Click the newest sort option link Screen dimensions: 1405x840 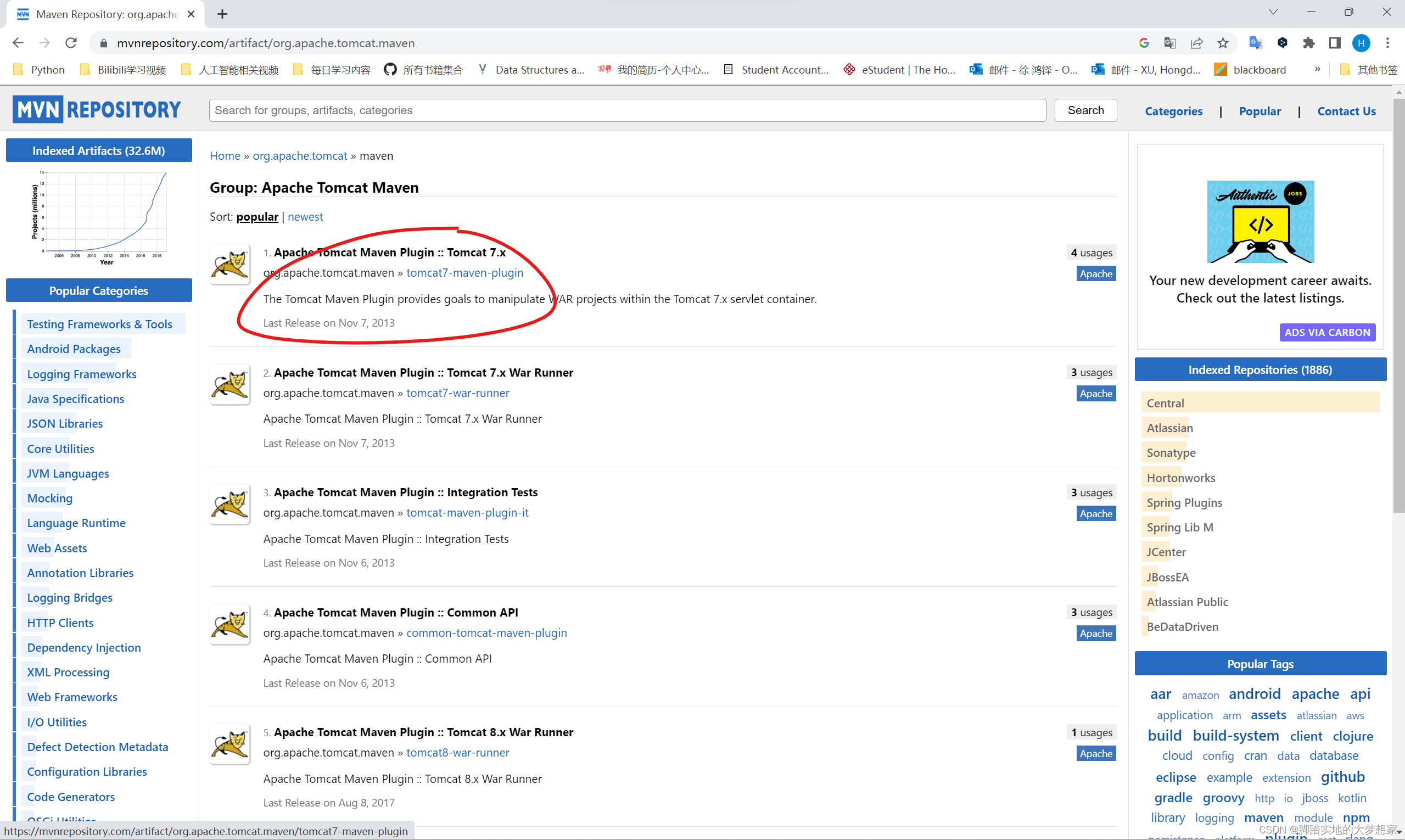[x=305, y=215]
